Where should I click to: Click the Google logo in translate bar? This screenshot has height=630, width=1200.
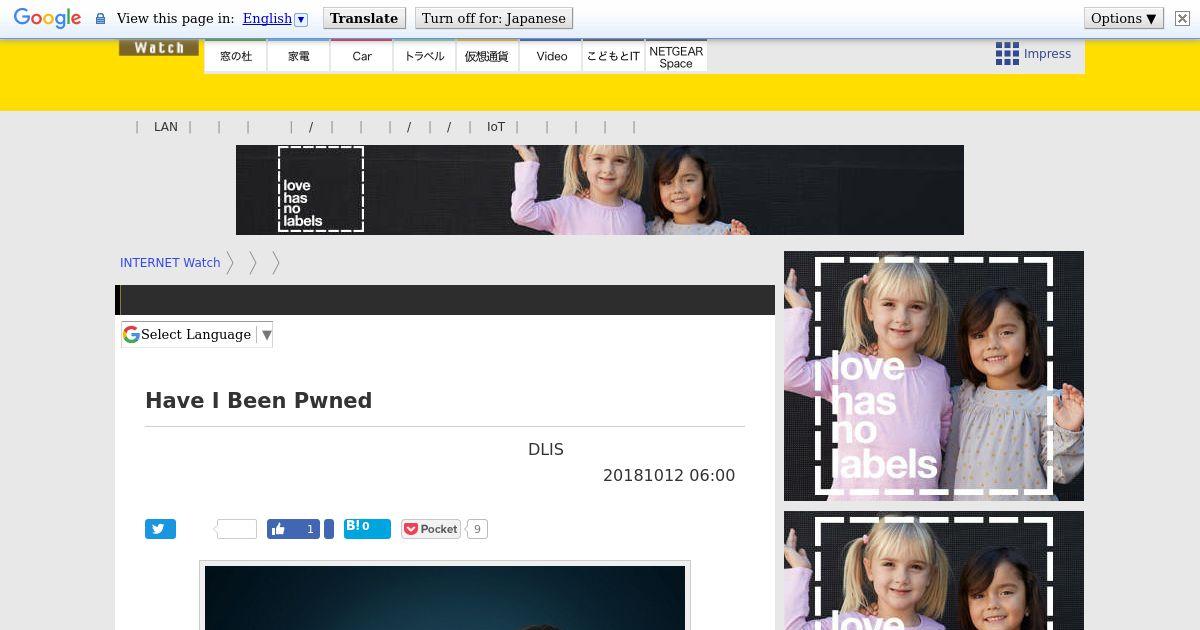click(x=47, y=18)
